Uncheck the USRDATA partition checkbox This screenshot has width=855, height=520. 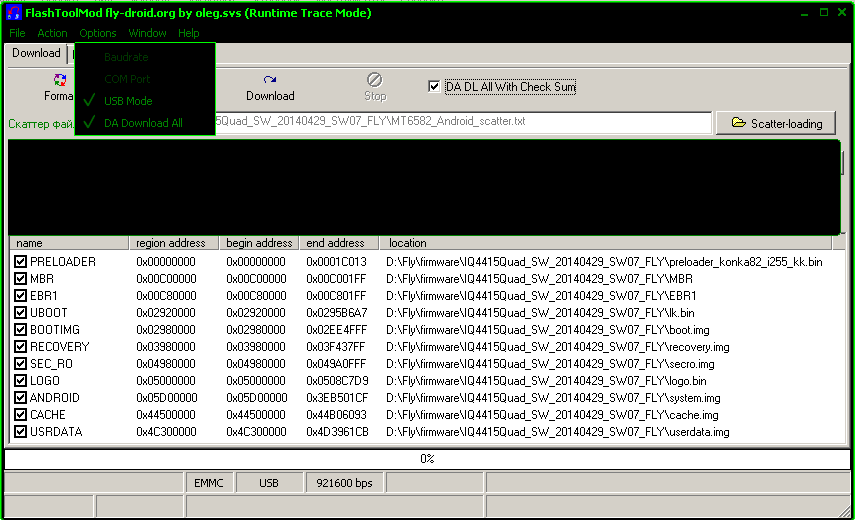point(20,431)
